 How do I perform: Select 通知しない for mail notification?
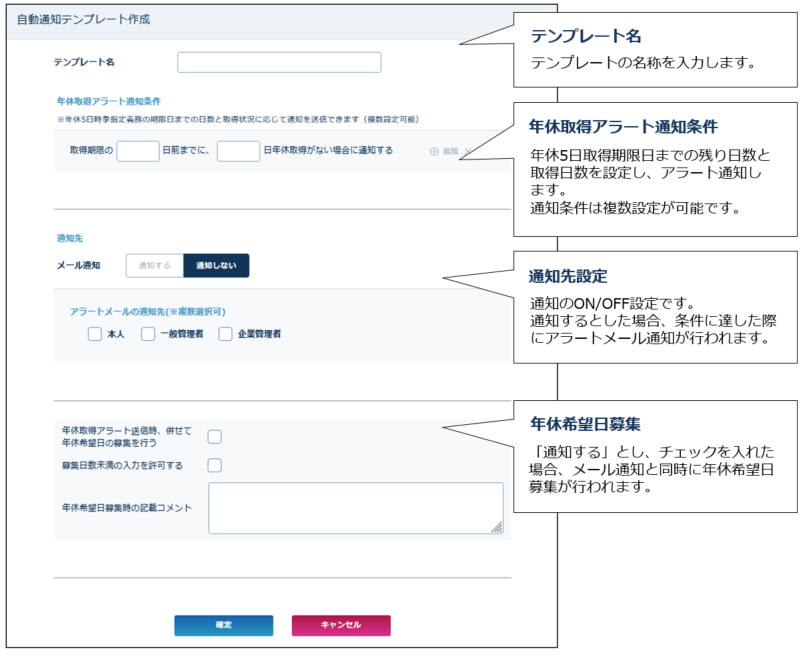[216, 265]
